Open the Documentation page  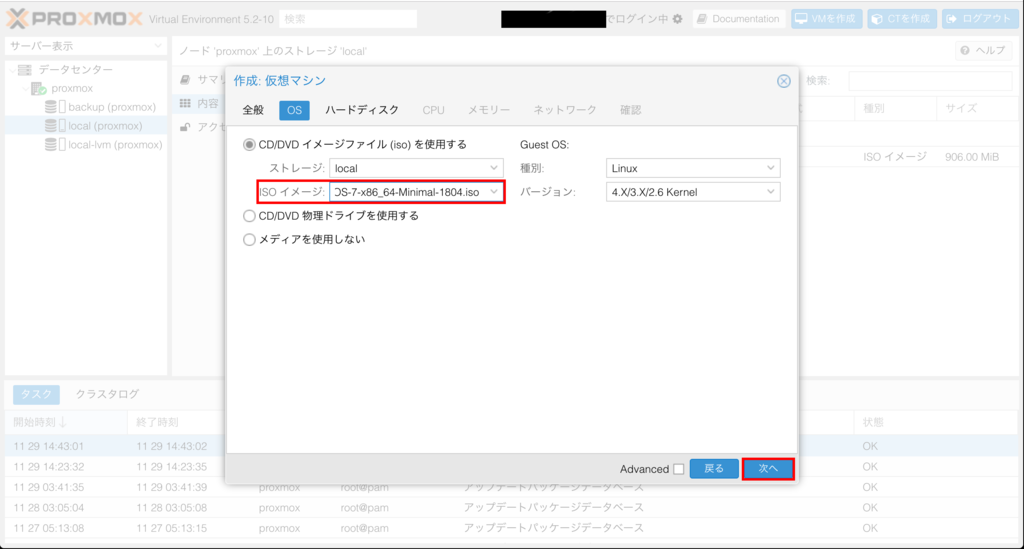[x=739, y=19]
